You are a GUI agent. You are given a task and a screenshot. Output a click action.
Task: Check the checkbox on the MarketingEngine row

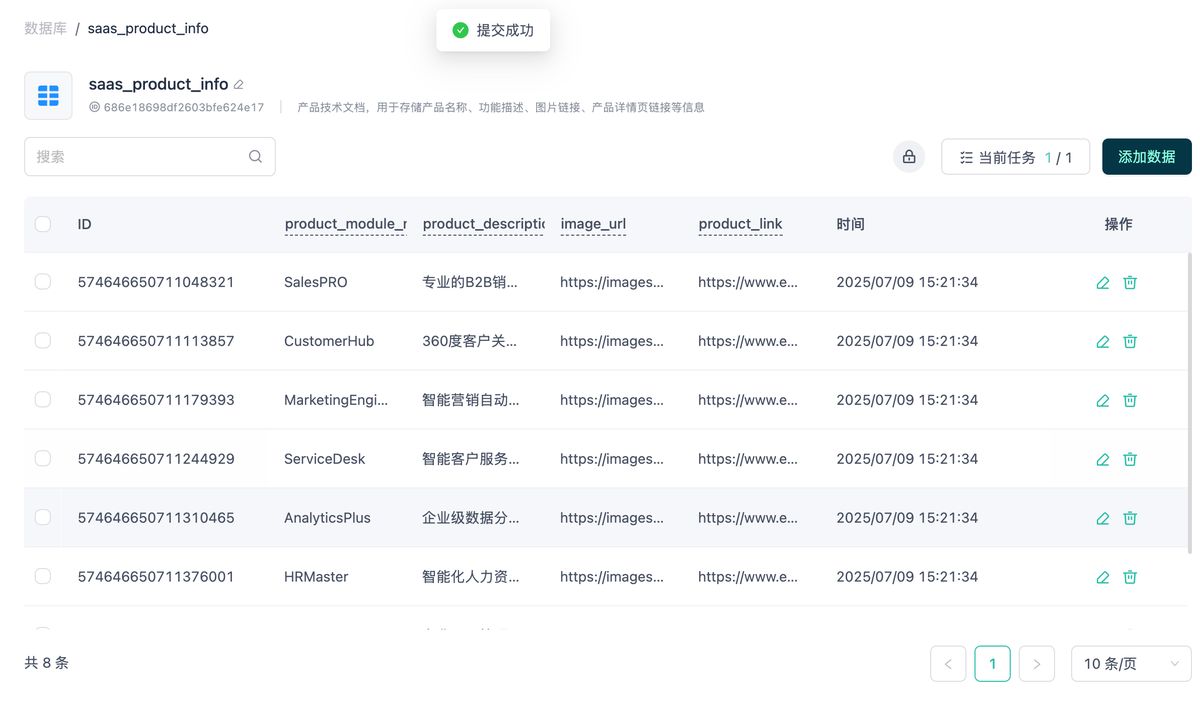(43, 399)
